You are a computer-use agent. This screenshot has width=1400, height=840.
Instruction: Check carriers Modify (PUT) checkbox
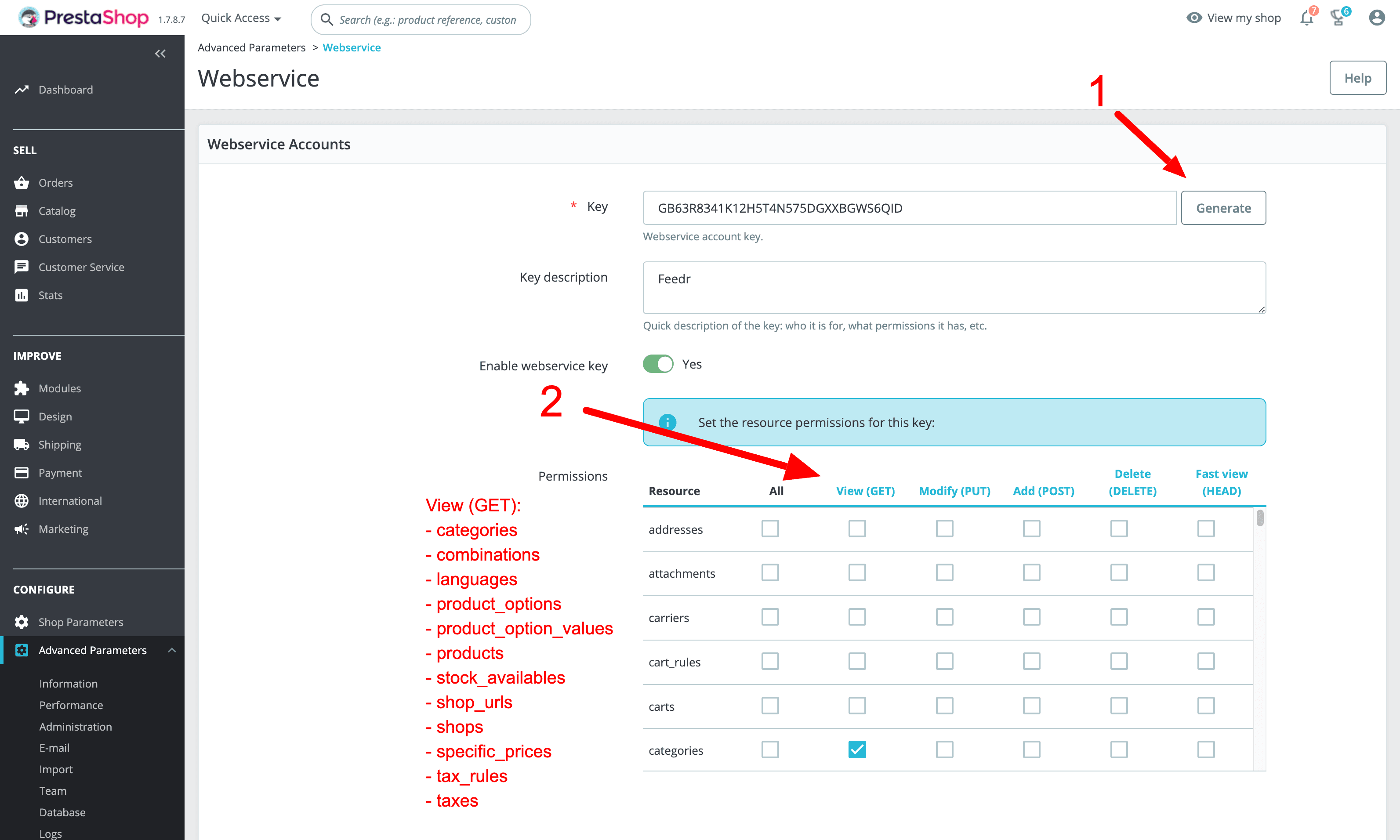944,617
